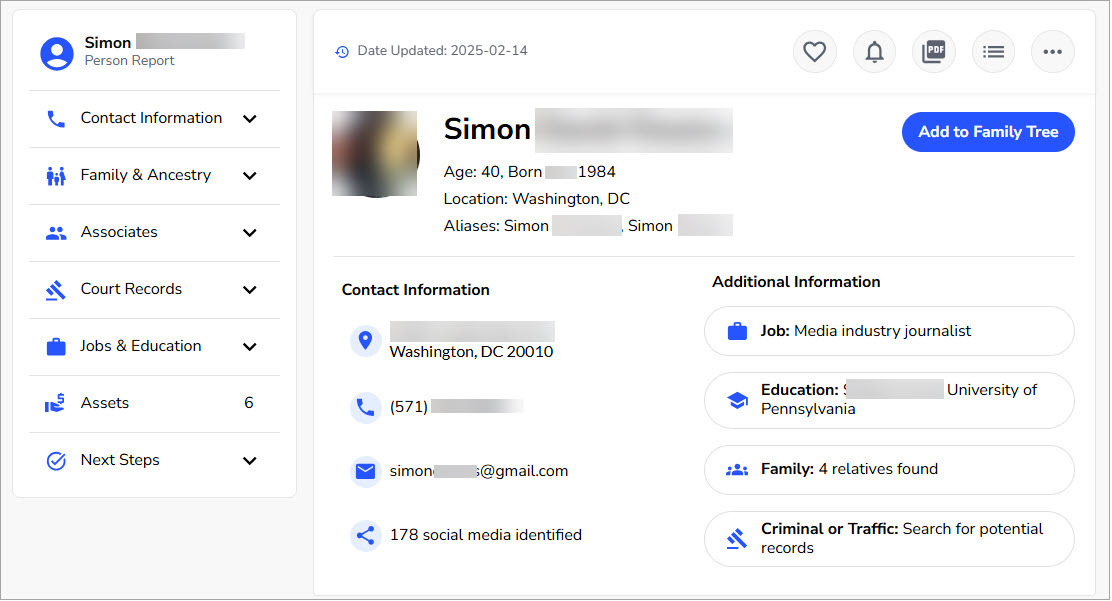Select Jobs & Education in the sidebar
This screenshot has width=1112, height=601.
(140, 346)
